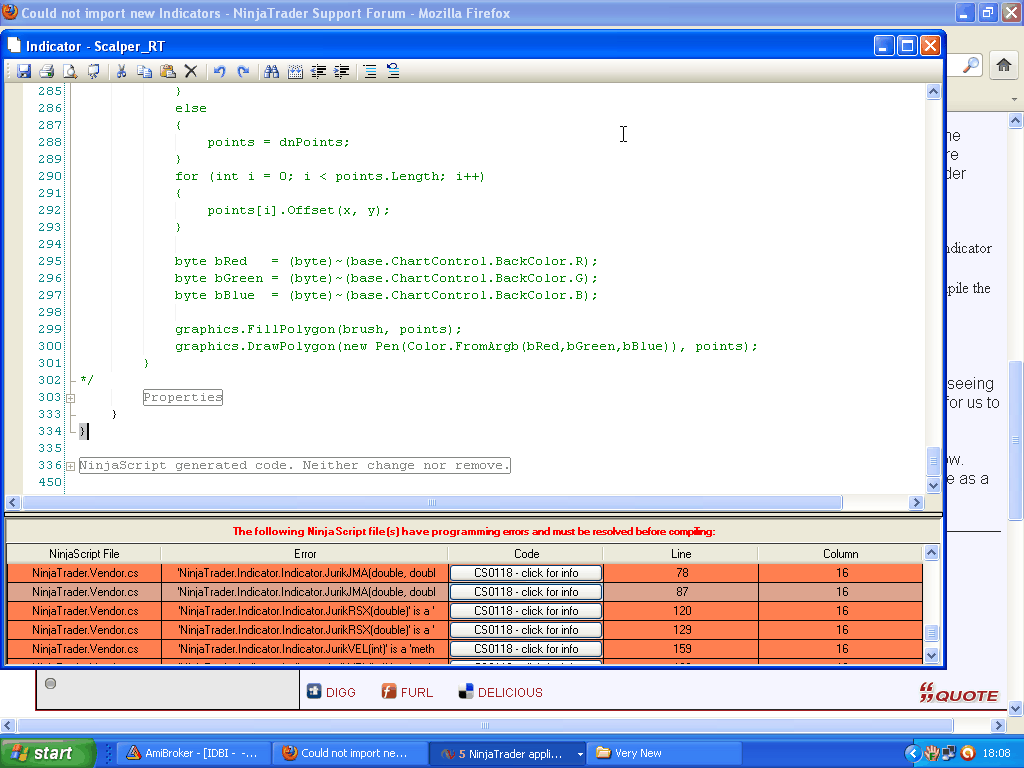Comment out the selected lines
1024x768 pixels.
370,71
